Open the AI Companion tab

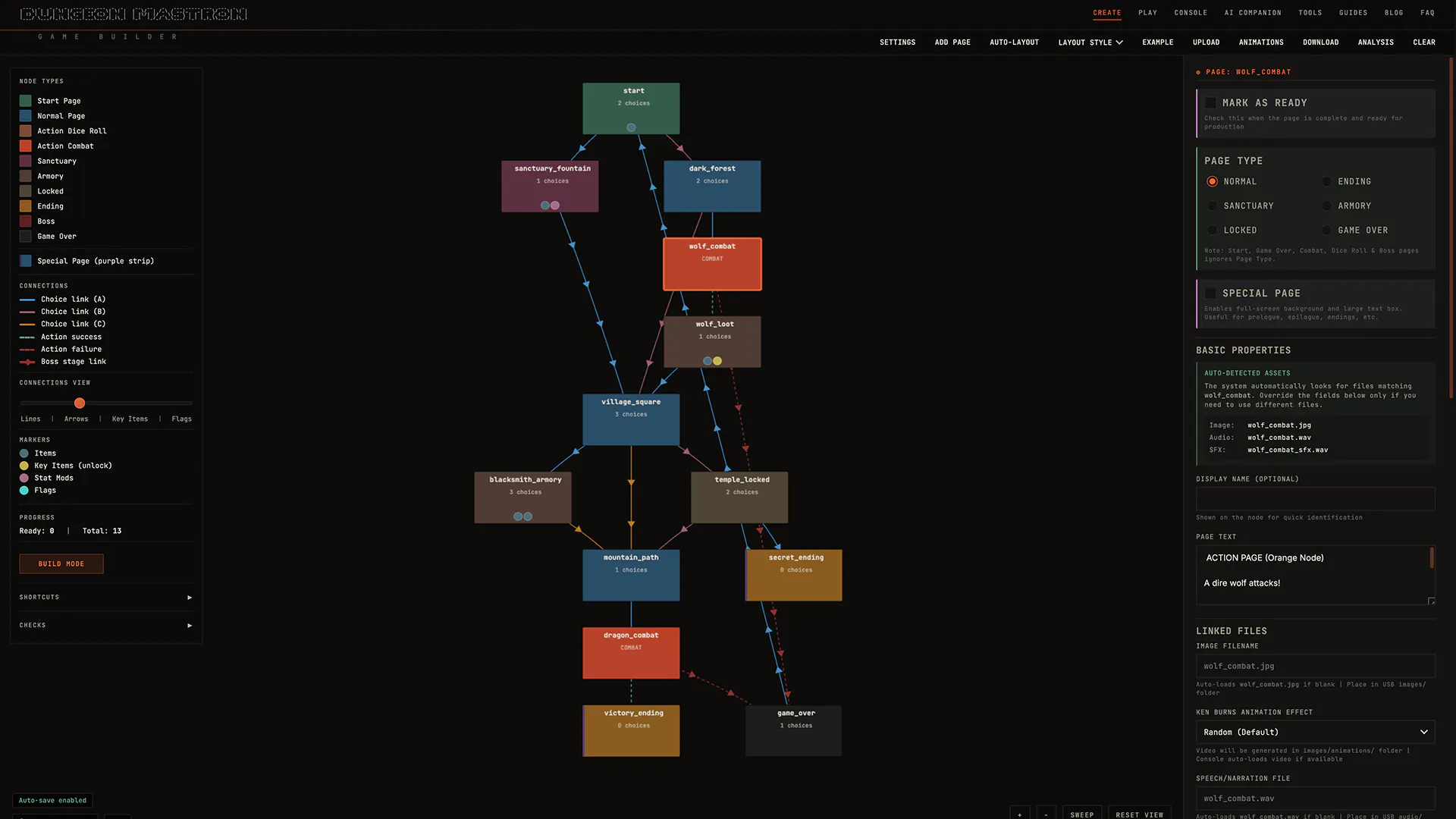(x=1253, y=13)
